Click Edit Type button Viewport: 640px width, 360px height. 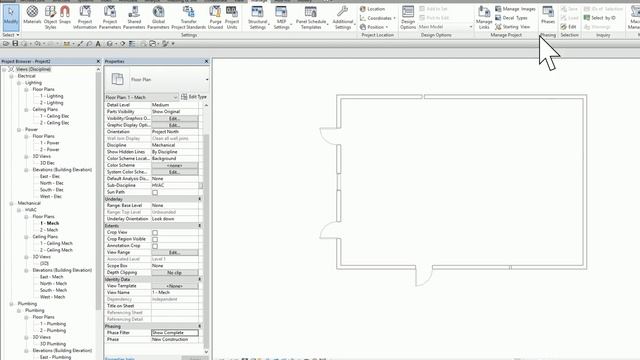click(x=194, y=97)
